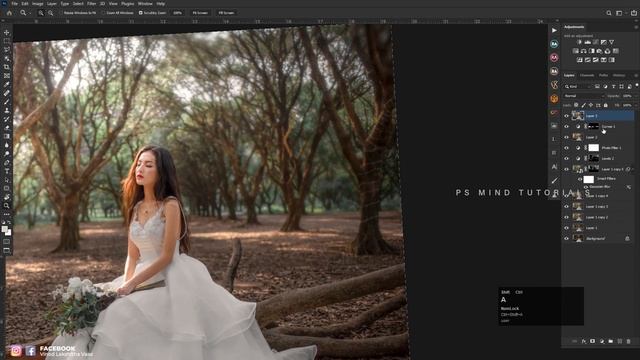This screenshot has width=640, height=360.
Task: Select the Brush tool
Action: click(7, 102)
